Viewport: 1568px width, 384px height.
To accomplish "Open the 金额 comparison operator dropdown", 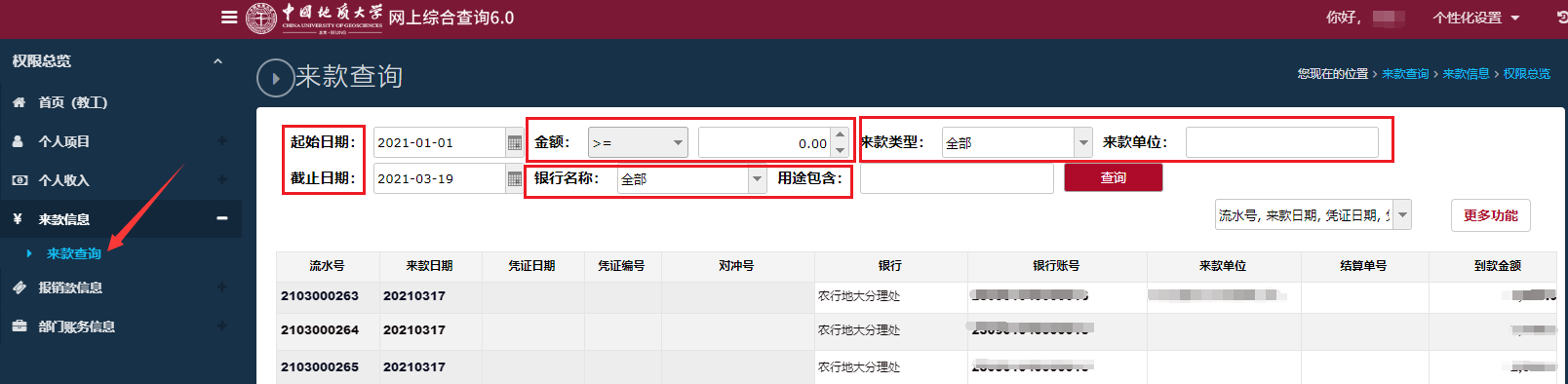I will pos(638,142).
